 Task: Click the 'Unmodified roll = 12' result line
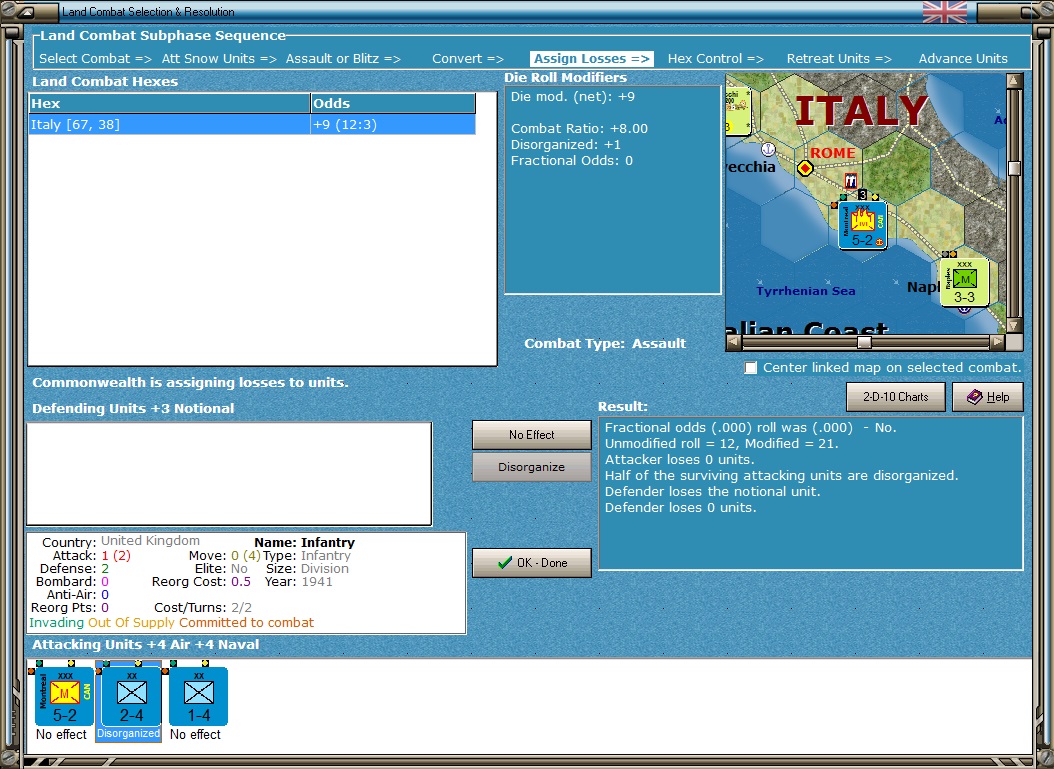(x=721, y=444)
